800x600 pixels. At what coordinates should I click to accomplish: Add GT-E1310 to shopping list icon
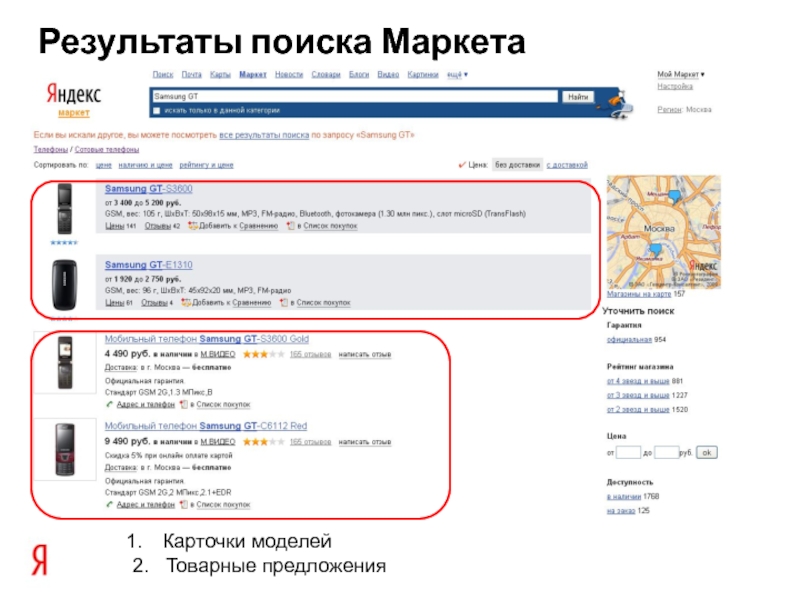[x=284, y=303]
